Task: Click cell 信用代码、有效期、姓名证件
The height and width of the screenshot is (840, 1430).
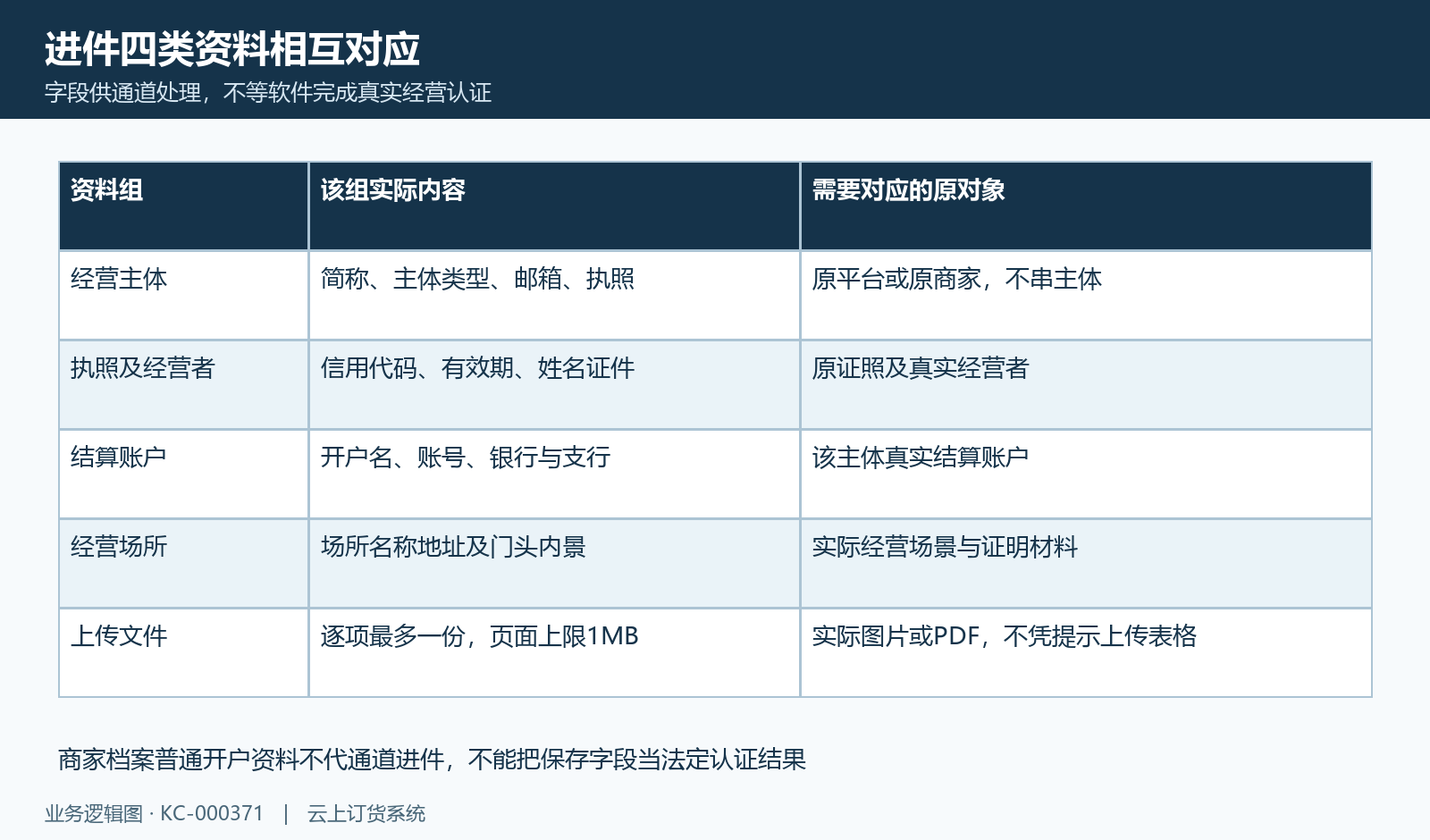Action: click(x=554, y=385)
